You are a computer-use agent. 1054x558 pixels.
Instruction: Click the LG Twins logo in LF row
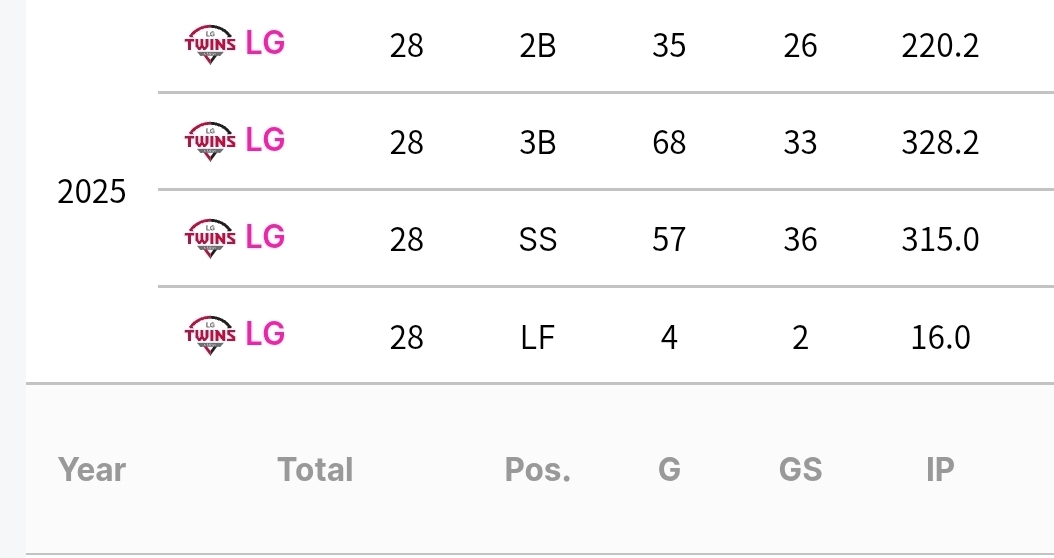pos(210,335)
